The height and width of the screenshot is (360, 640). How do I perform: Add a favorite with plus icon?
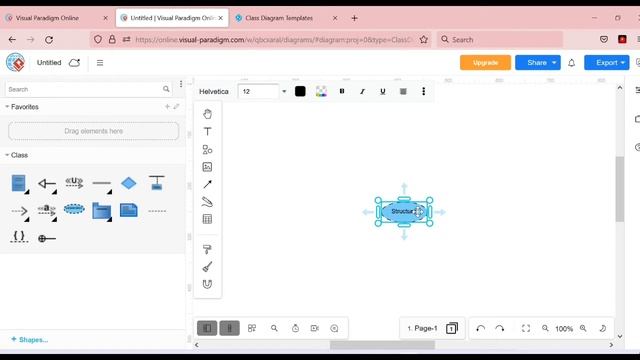point(167,107)
